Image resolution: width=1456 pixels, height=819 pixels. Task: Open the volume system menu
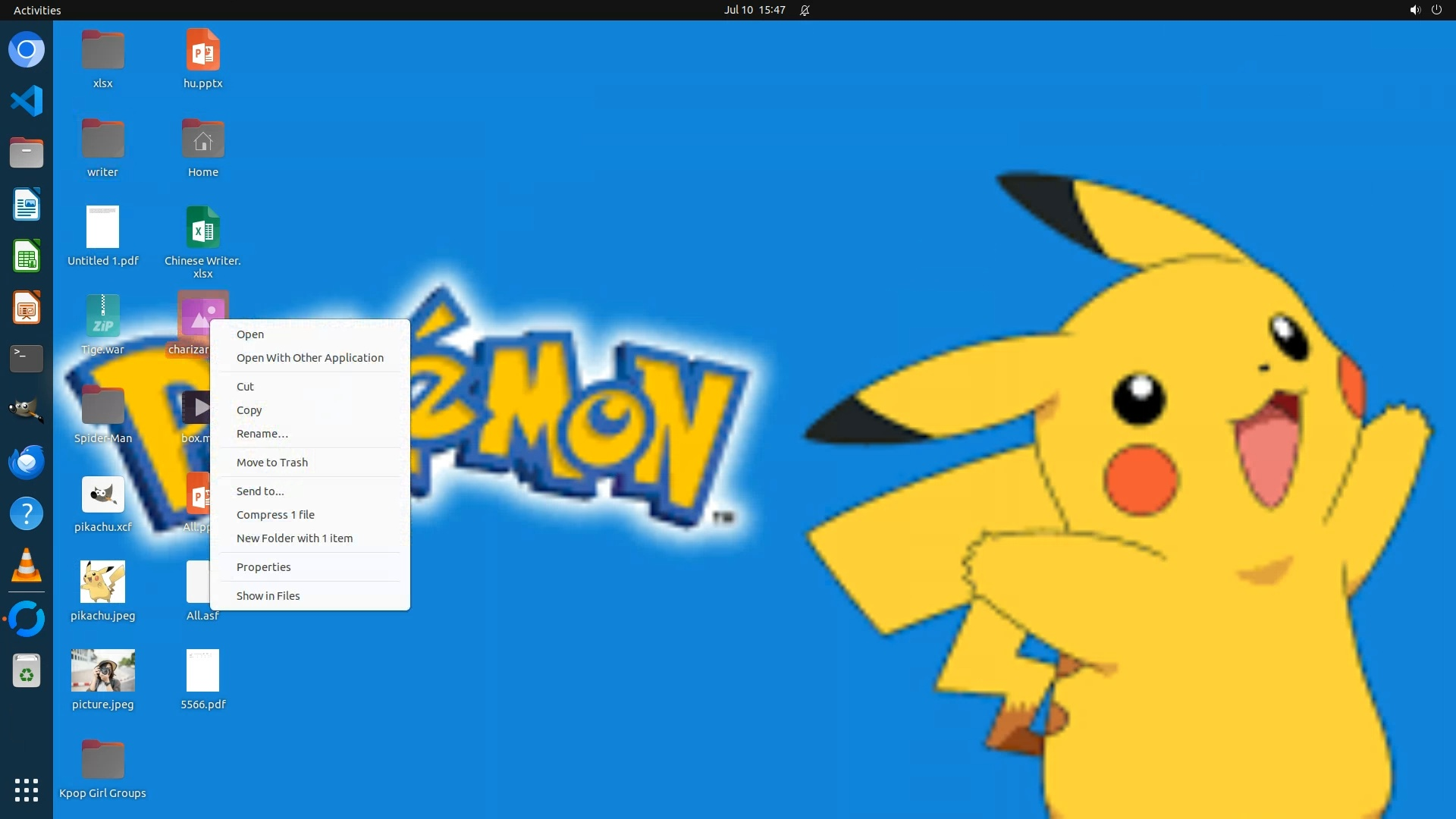(1414, 10)
